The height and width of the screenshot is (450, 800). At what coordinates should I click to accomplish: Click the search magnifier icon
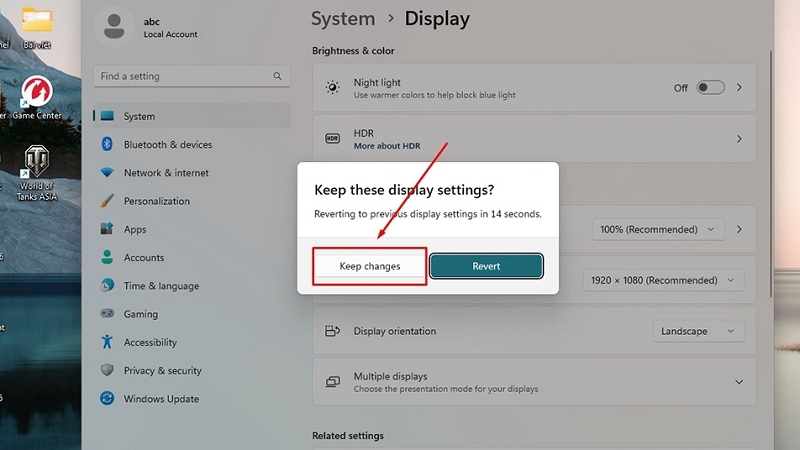(277, 76)
